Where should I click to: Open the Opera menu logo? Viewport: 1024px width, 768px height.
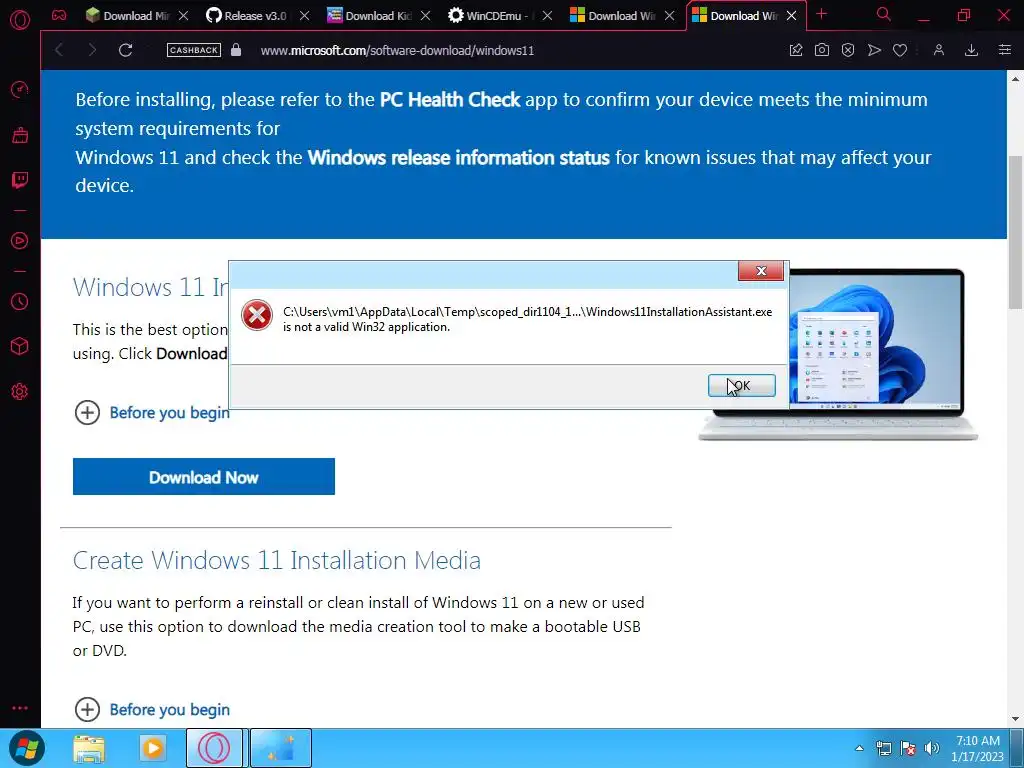tap(20, 20)
